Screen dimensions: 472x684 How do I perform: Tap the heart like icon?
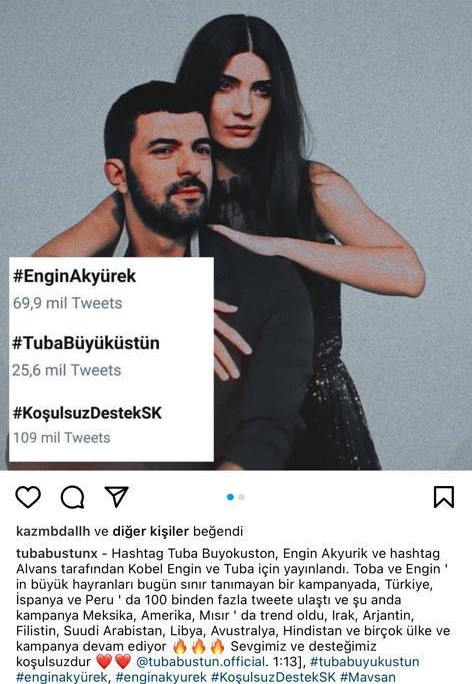point(28,497)
